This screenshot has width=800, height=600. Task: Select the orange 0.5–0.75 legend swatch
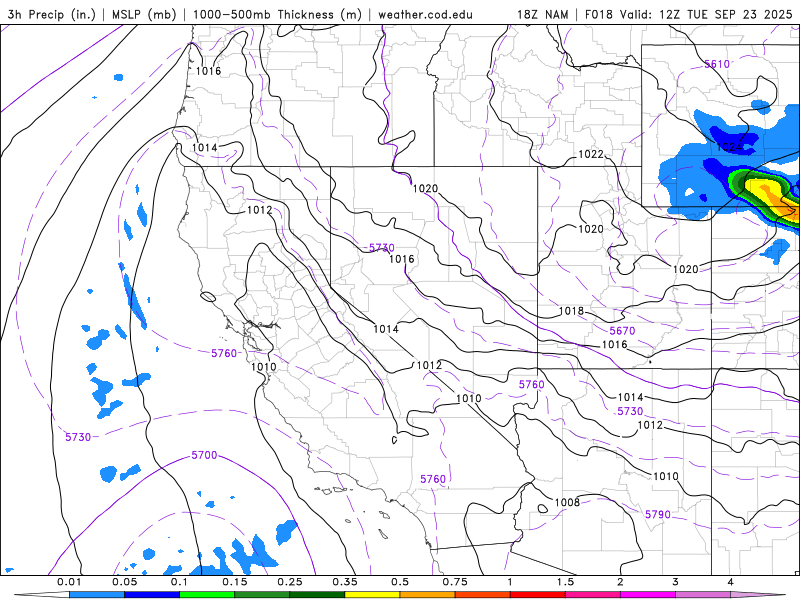428,595
